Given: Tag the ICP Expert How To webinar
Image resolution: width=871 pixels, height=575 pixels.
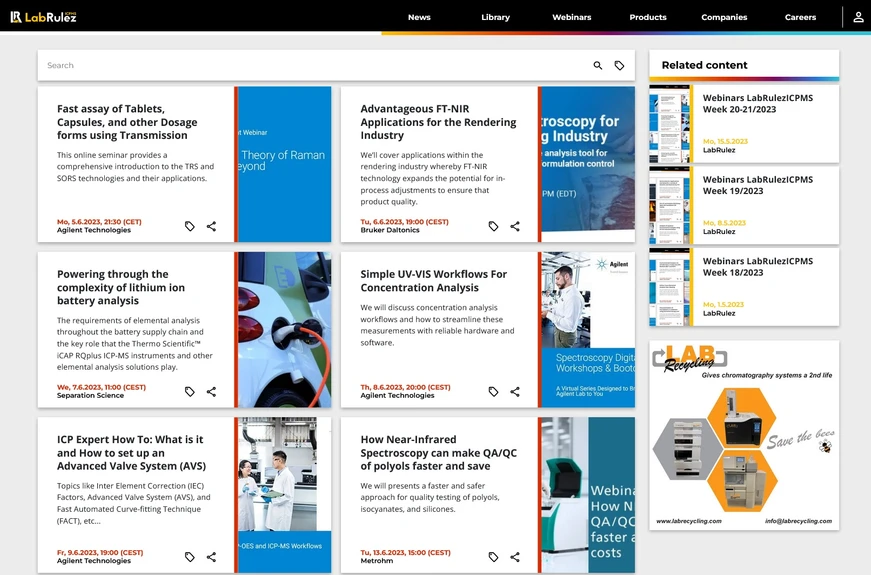Looking at the screenshot, I should pyautogui.click(x=190, y=557).
